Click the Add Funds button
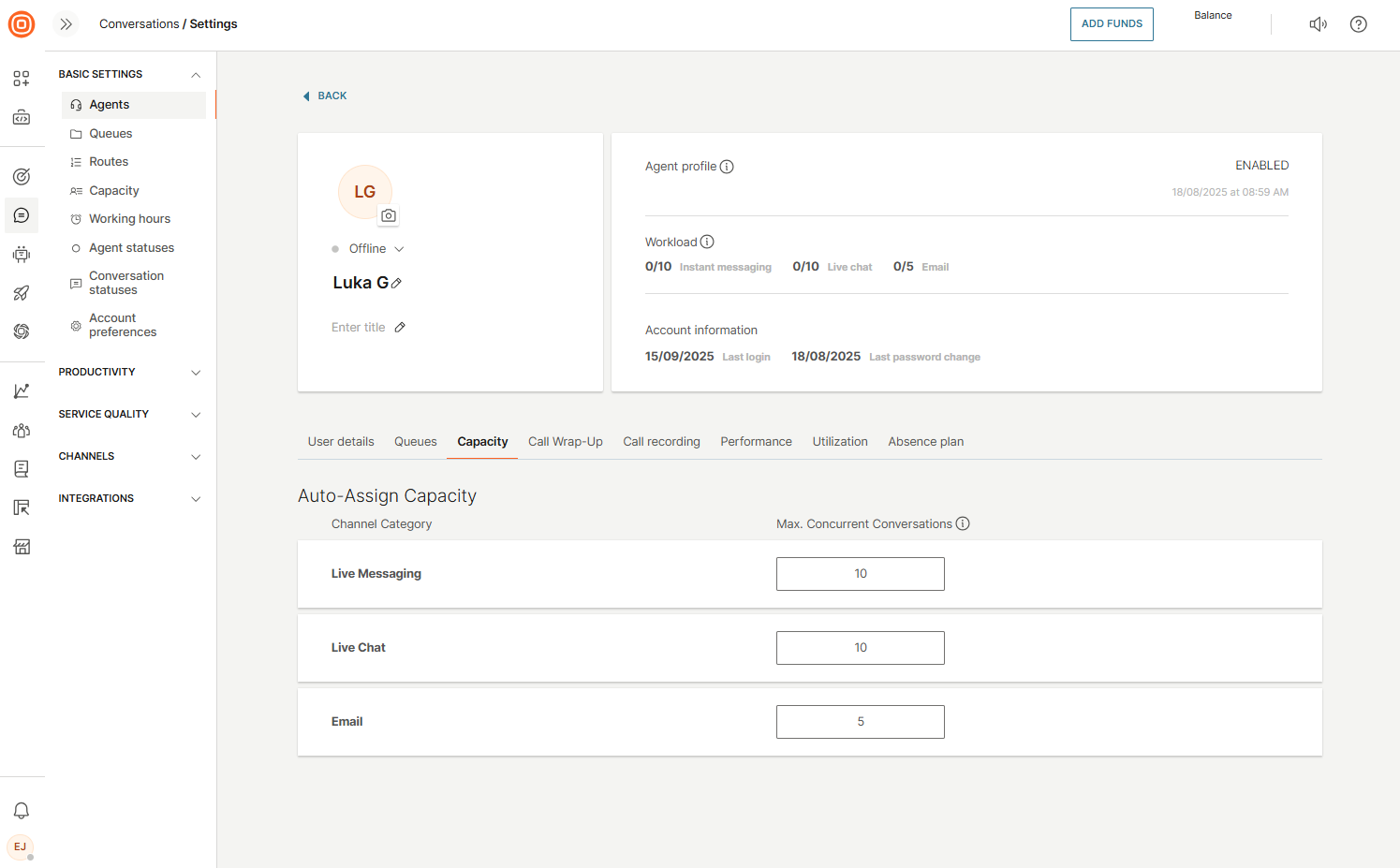The height and width of the screenshot is (868, 1400). pos(1112,24)
